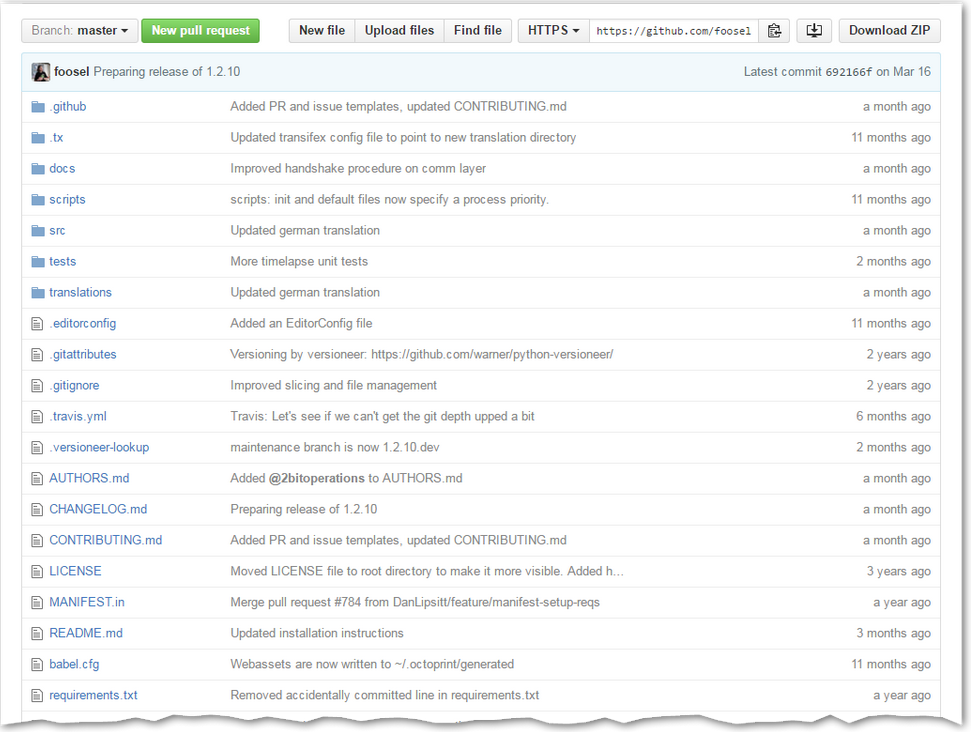Open the CHANGELOG.md file link
Image resolution: width=971 pixels, height=732 pixels.
pyautogui.click(x=98, y=510)
